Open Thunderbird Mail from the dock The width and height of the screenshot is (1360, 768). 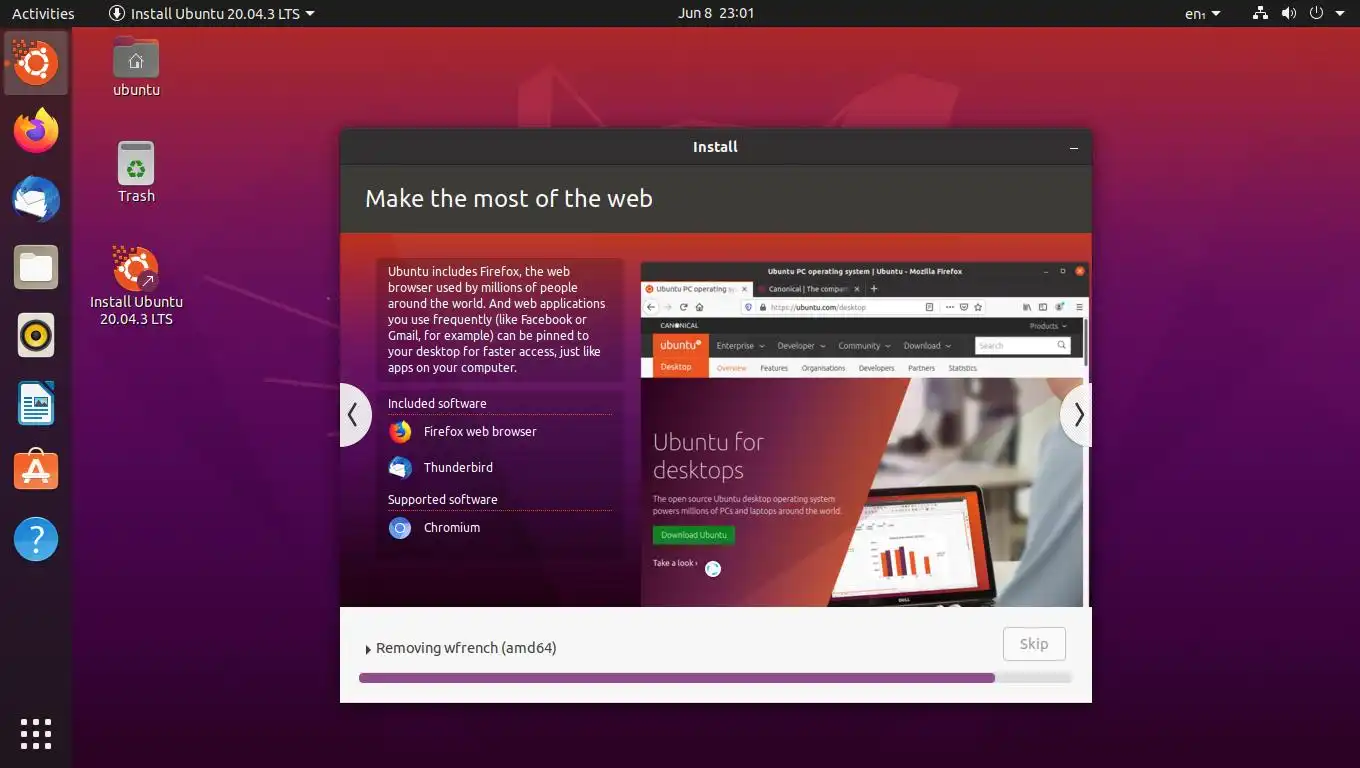pos(36,199)
